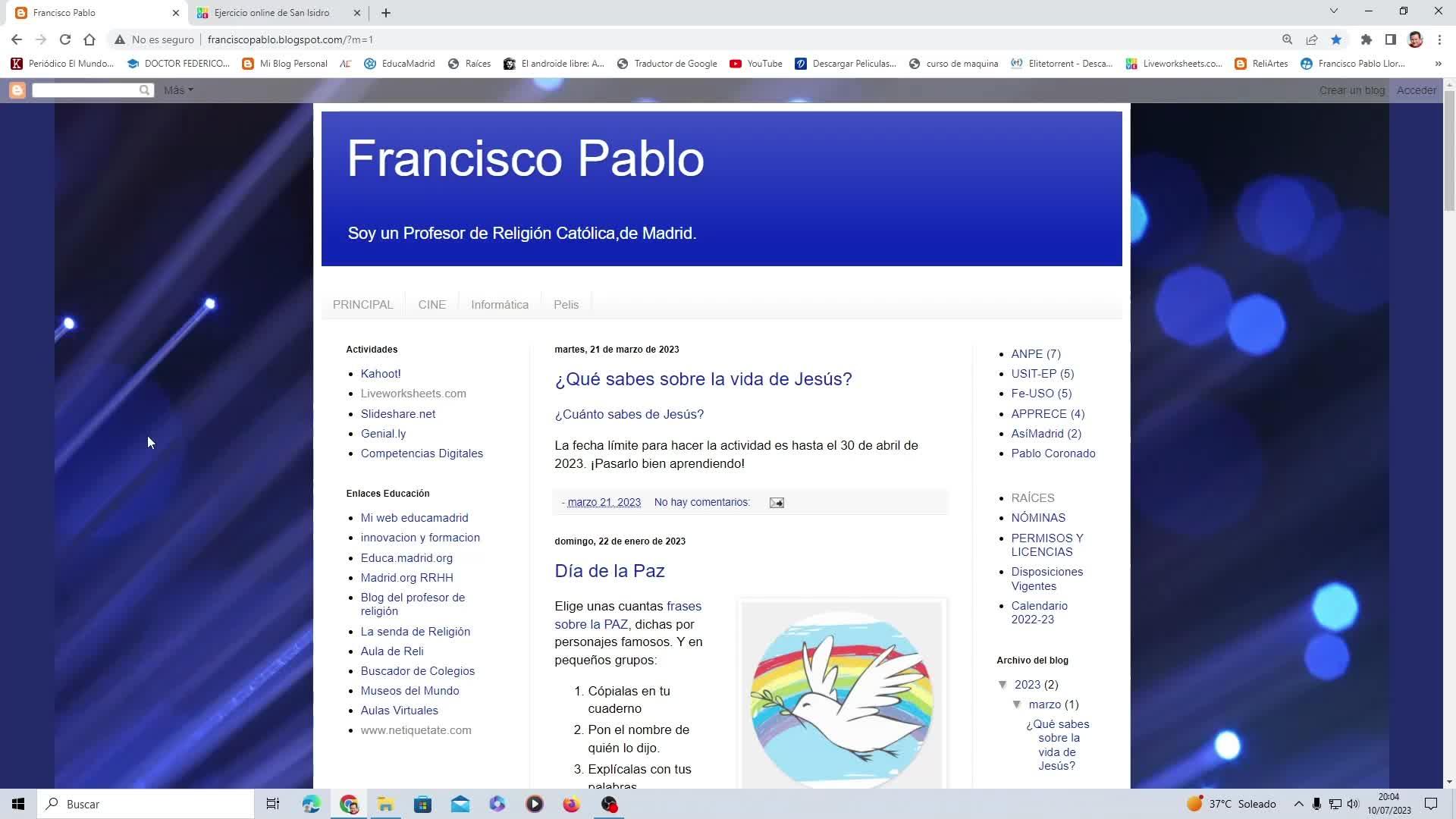This screenshot has height=819, width=1456.
Task: Click the zoom magnifier icon in address bar
Action: [1287, 39]
